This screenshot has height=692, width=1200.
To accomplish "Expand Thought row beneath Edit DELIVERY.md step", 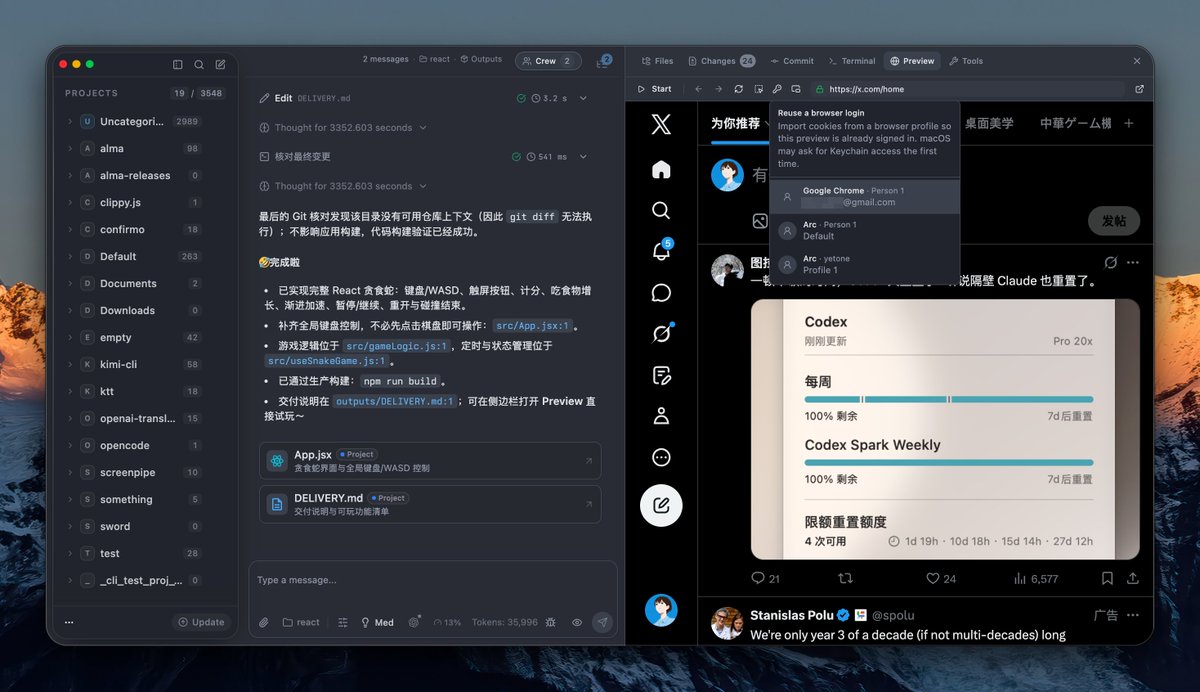I will tap(343, 128).
